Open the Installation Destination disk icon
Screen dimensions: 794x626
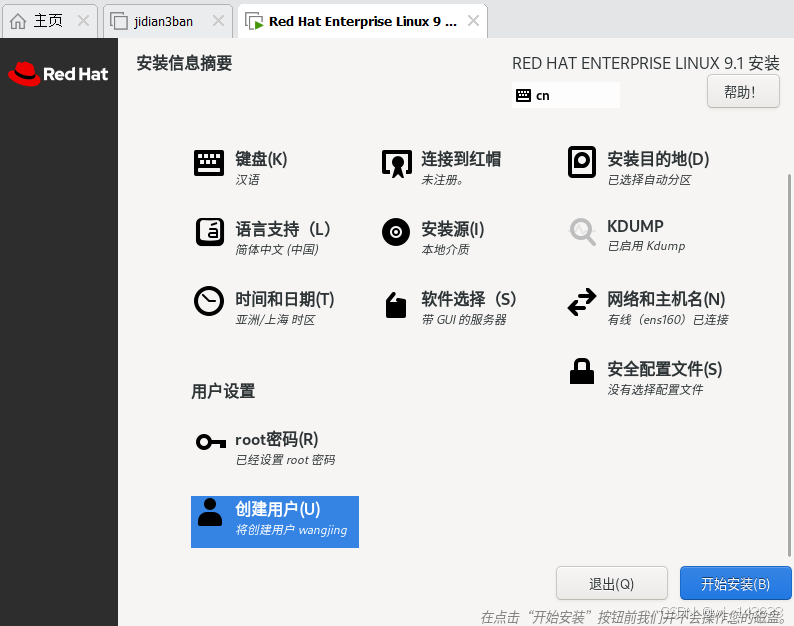point(582,162)
